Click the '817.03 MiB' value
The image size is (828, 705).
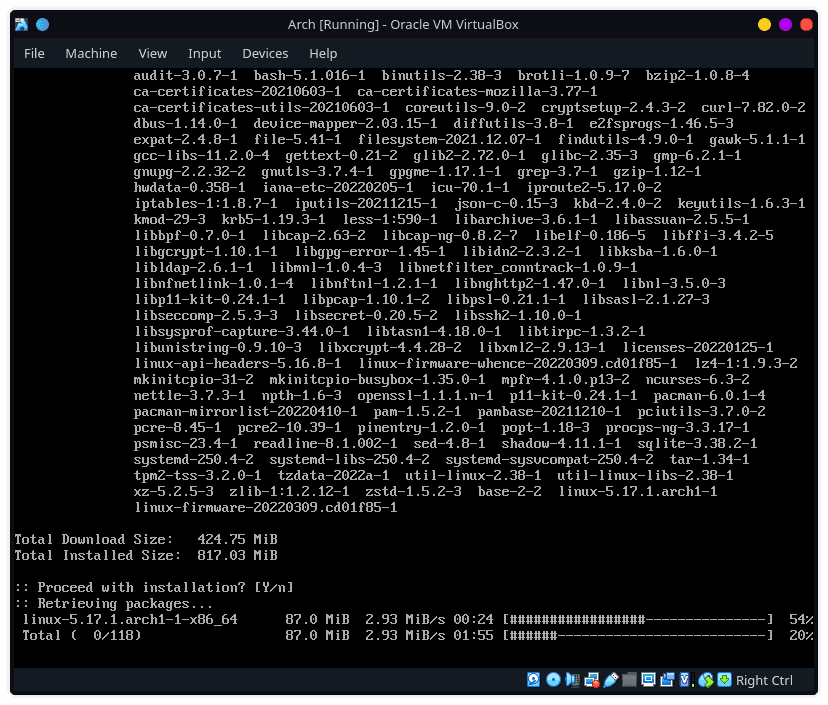pyautogui.click(x=237, y=554)
